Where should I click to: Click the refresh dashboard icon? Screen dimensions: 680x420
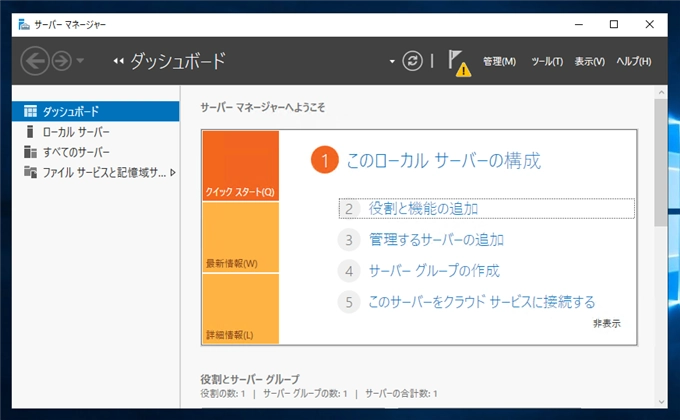412,61
